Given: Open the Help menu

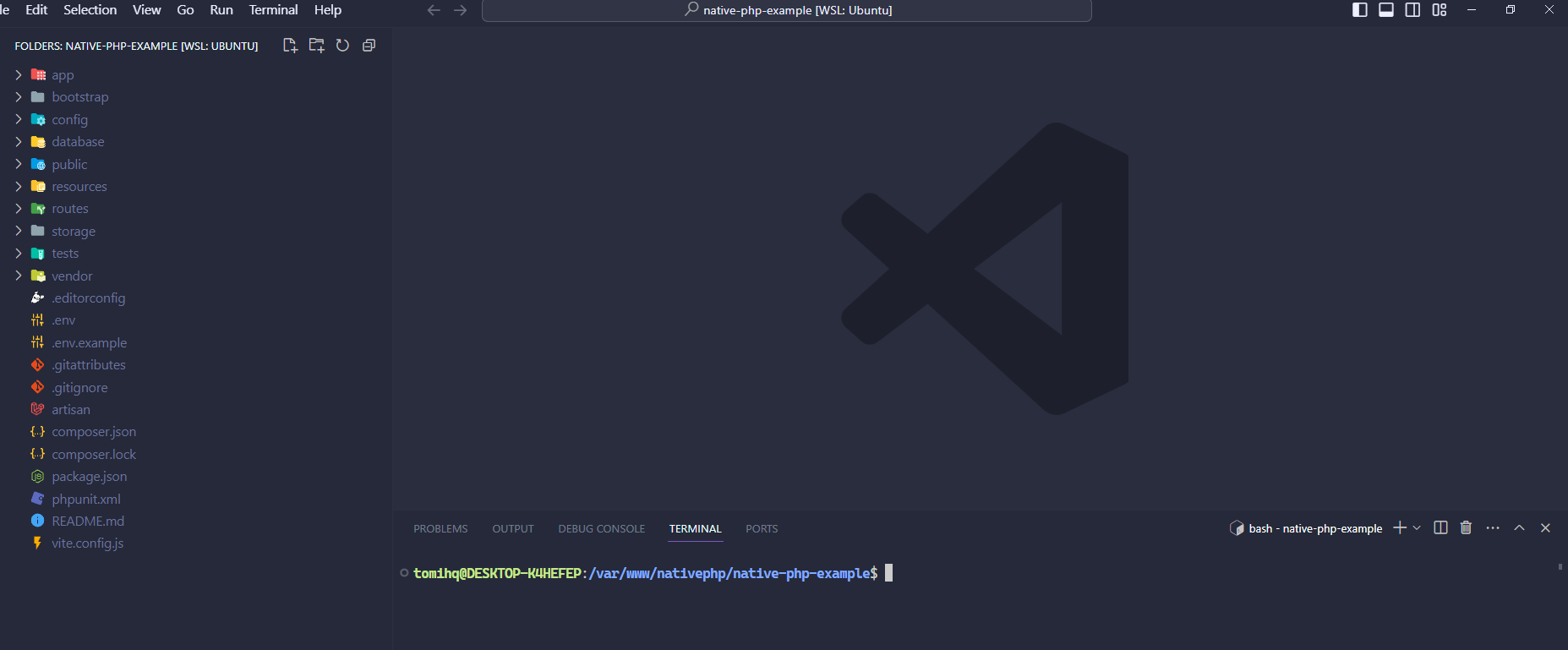Looking at the screenshot, I should [x=328, y=10].
